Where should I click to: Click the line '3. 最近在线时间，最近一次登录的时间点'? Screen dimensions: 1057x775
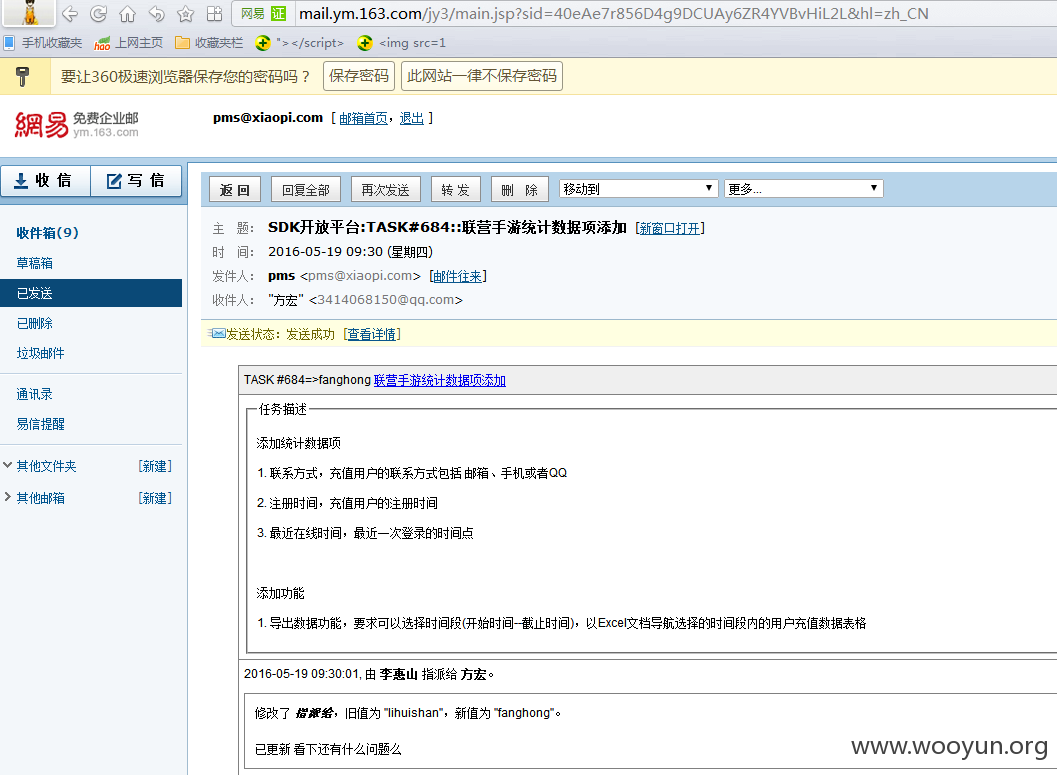(365, 533)
